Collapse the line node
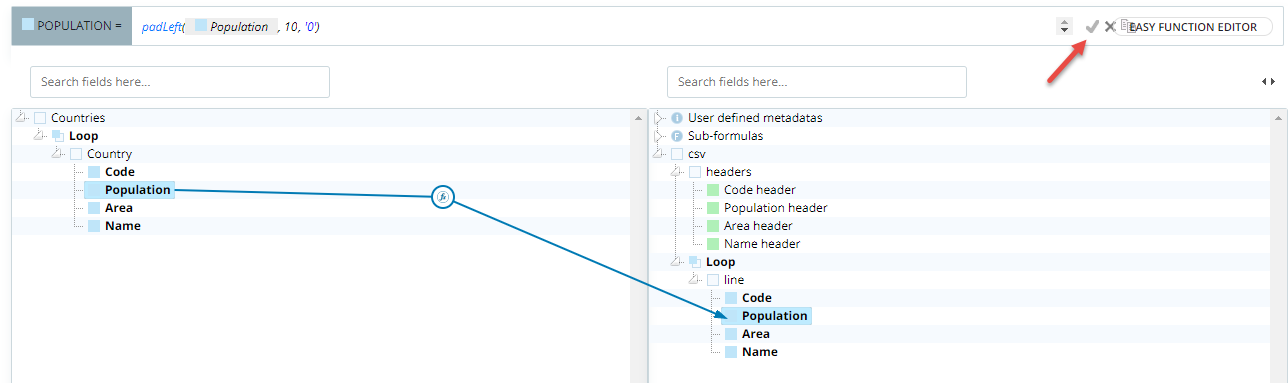This screenshot has height=383, width=1288. [x=695, y=279]
